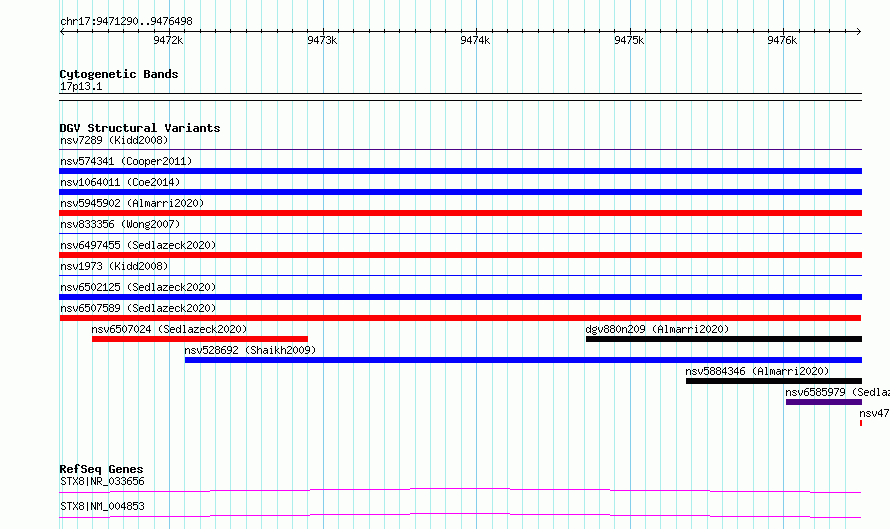This screenshot has width=890, height=529.
Task: Open the Cytogenetic Bands track heading
Action: [119, 74]
